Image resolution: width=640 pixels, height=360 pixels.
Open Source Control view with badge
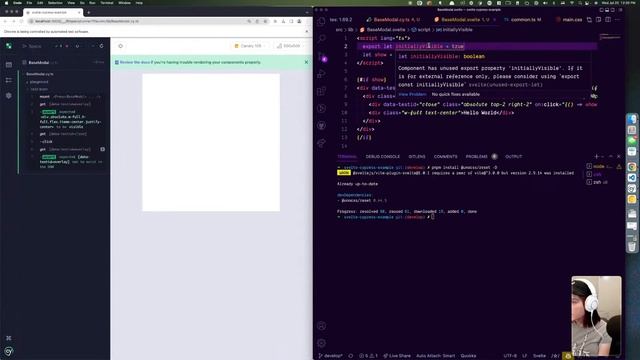point(322,57)
